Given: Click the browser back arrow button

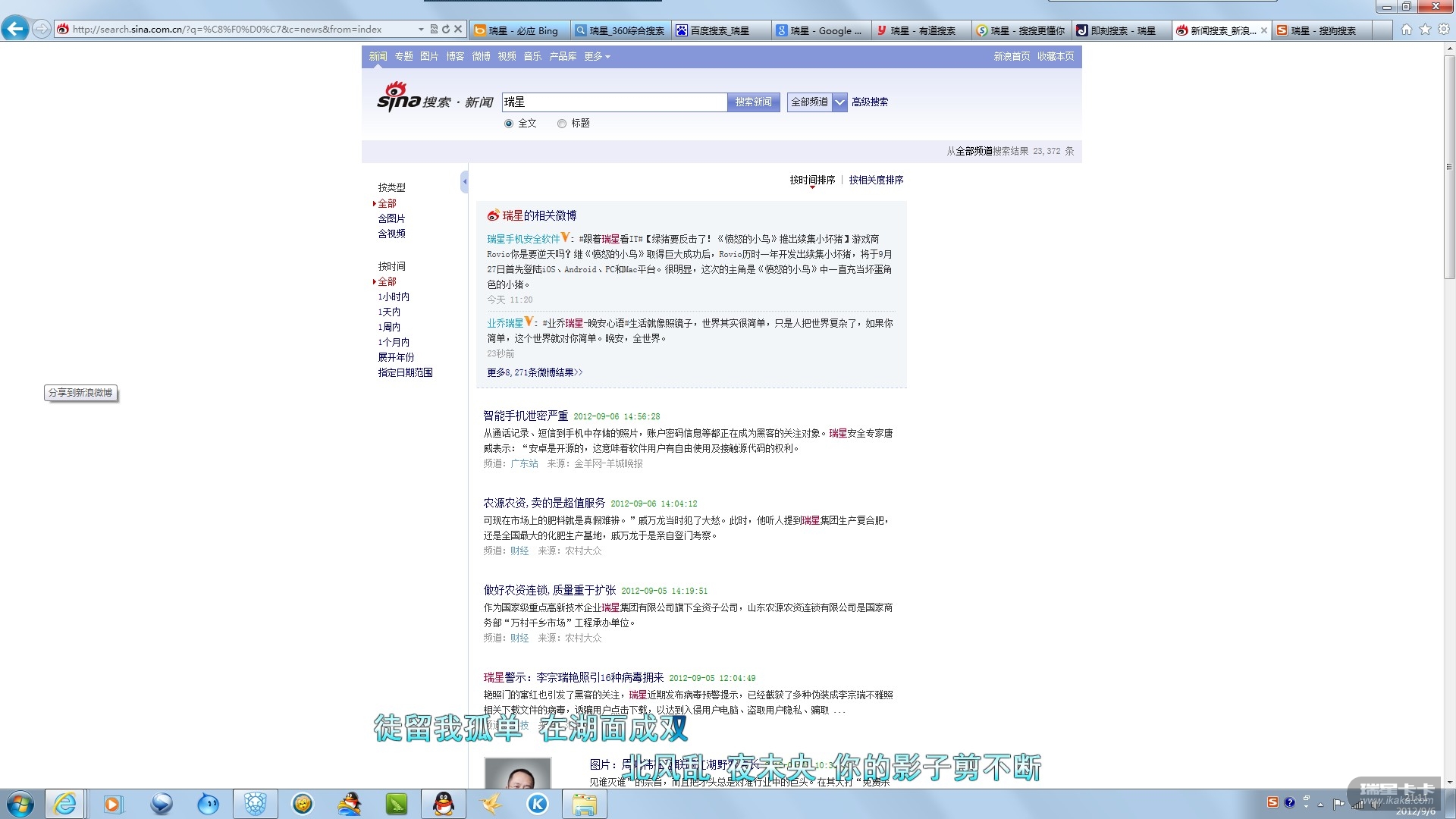Looking at the screenshot, I should (15, 30).
